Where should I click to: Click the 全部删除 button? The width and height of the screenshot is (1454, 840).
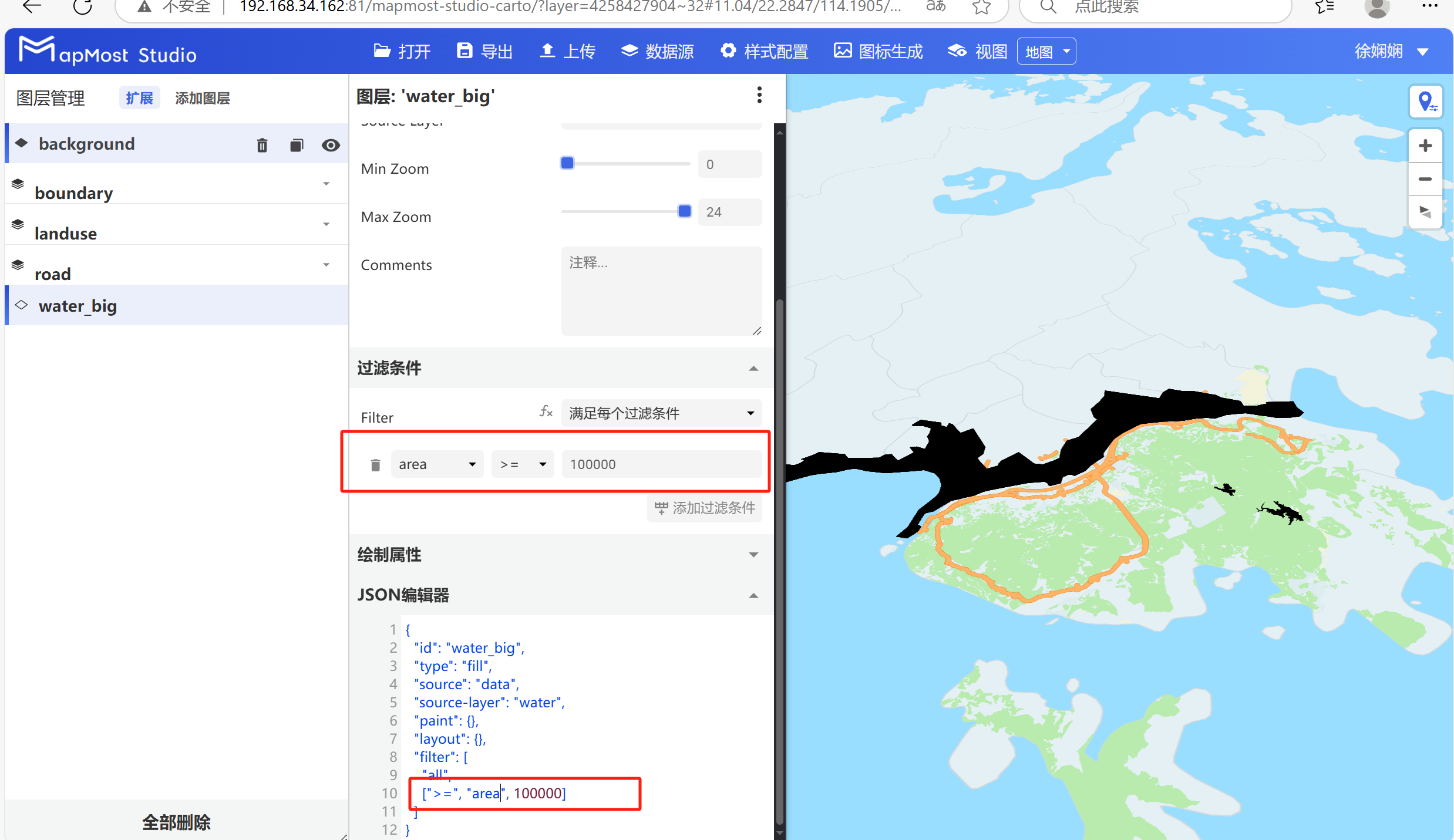click(x=176, y=822)
